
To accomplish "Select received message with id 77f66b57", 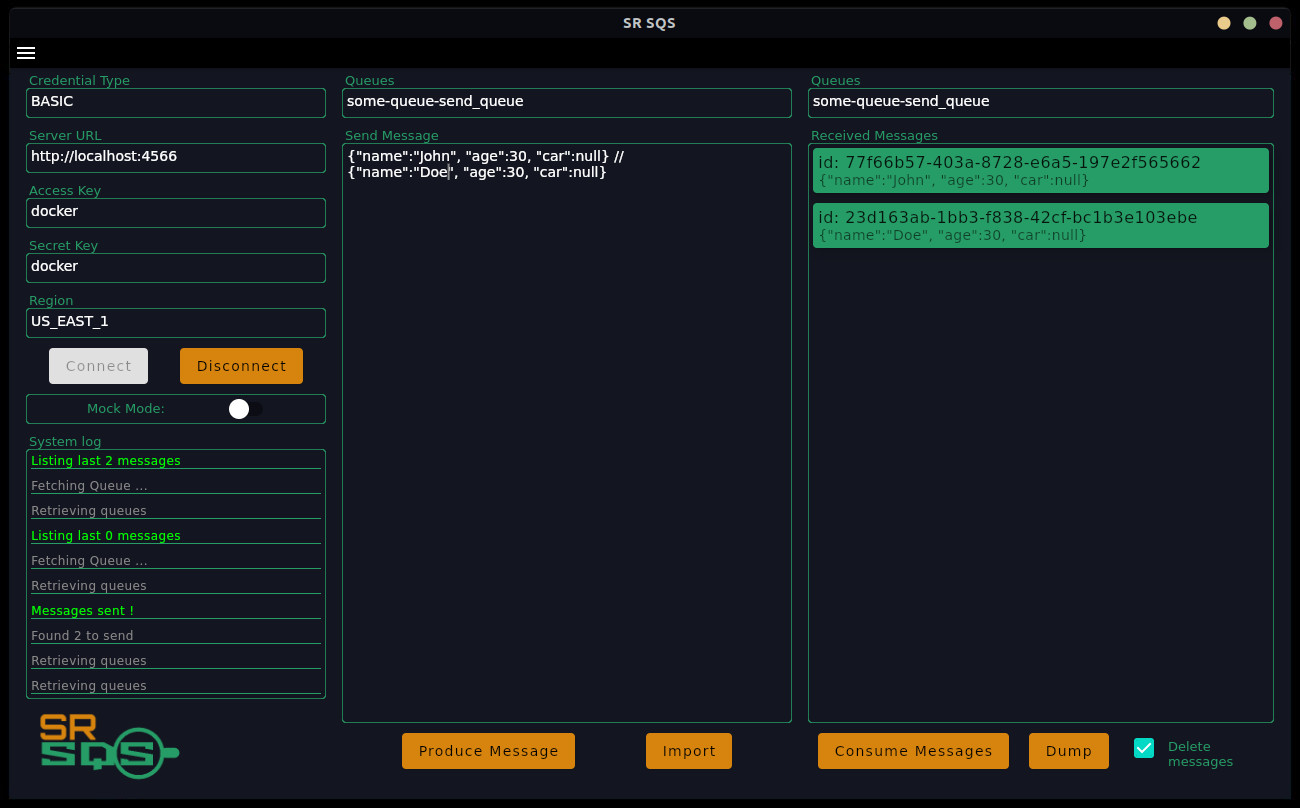I will (1041, 170).
